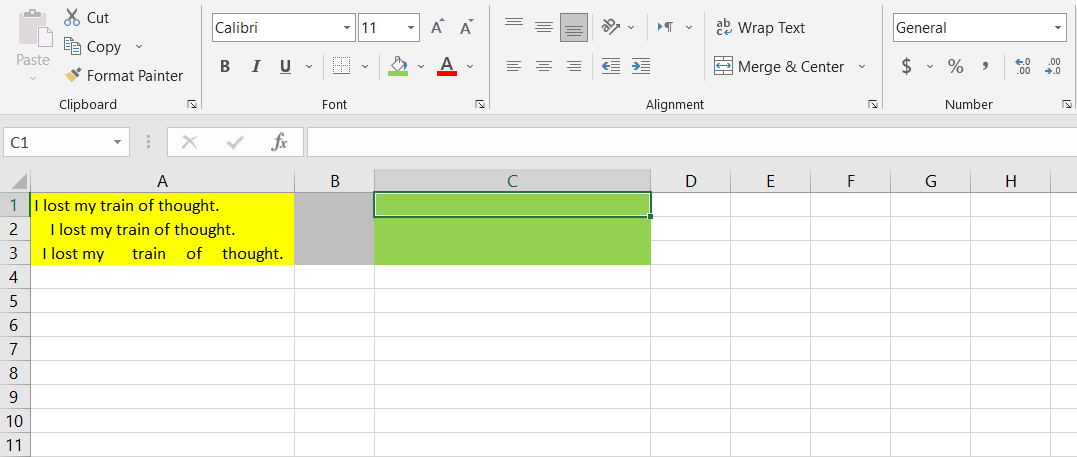
Task: Open the font size 11 dropdown
Action: 411,28
